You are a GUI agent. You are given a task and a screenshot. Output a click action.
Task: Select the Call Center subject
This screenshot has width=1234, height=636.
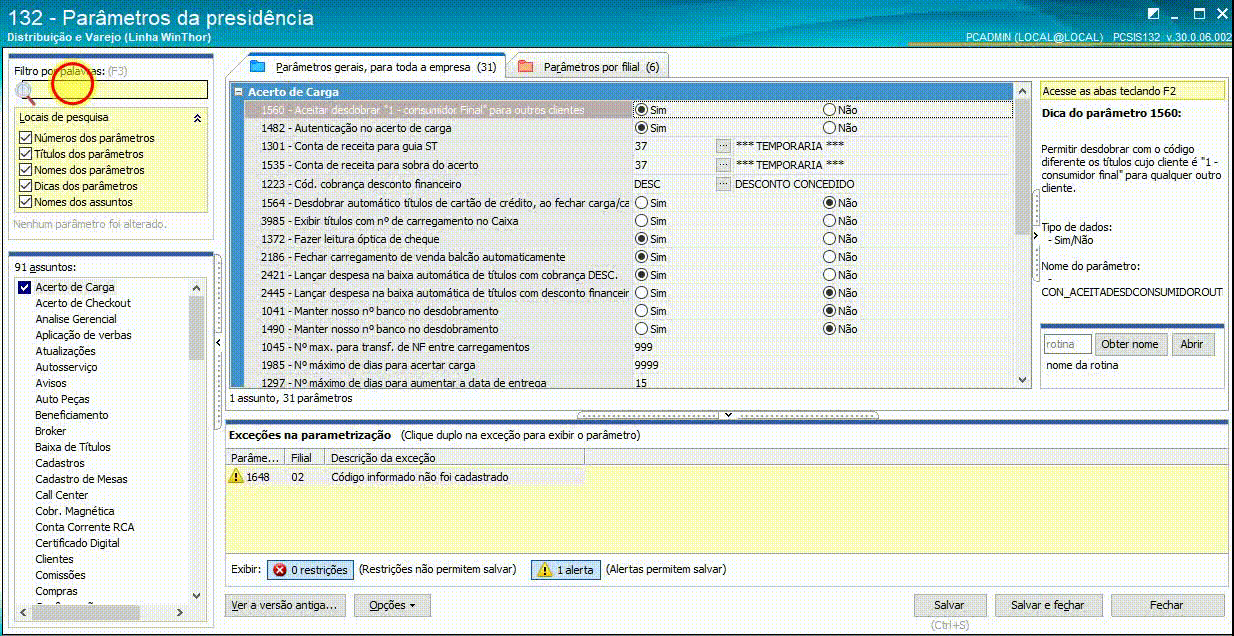pos(62,495)
